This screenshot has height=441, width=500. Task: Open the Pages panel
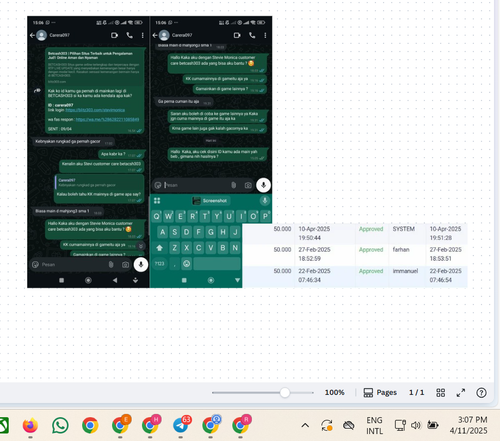pos(380,393)
